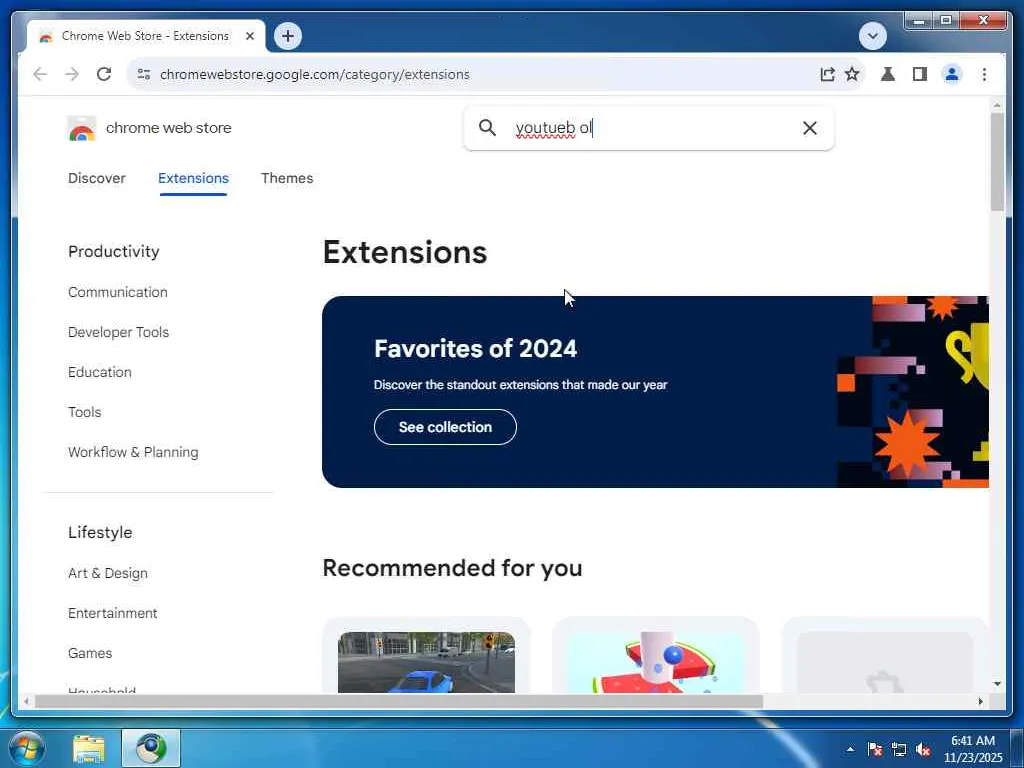Click the browser forward arrow
The height and width of the screenshot is (768, 1024).
click(72, 74)
